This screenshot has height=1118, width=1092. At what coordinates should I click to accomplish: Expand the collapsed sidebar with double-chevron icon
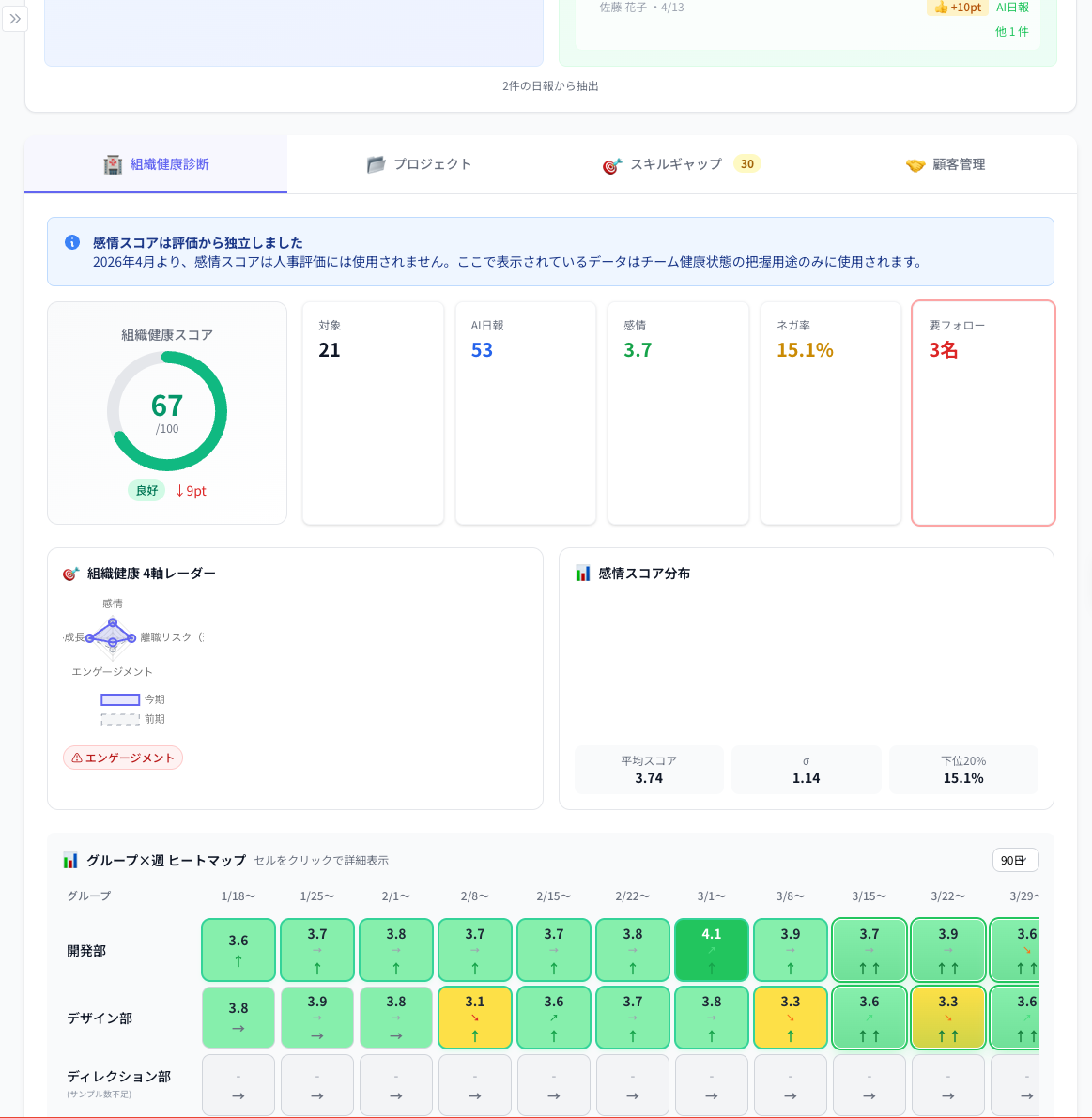click(x=15, y=19)
